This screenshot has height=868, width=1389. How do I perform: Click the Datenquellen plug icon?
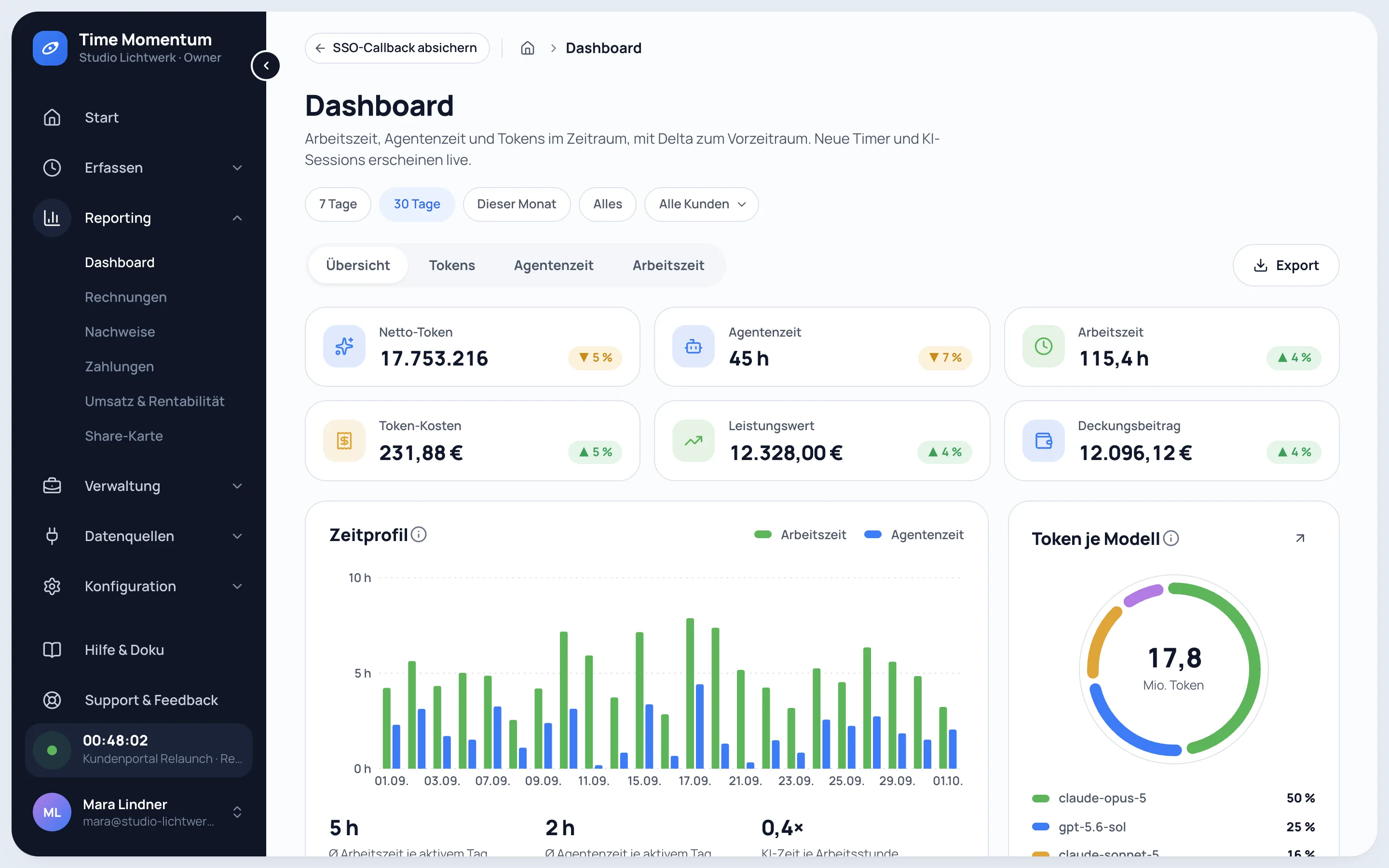(x=52, y=536)
